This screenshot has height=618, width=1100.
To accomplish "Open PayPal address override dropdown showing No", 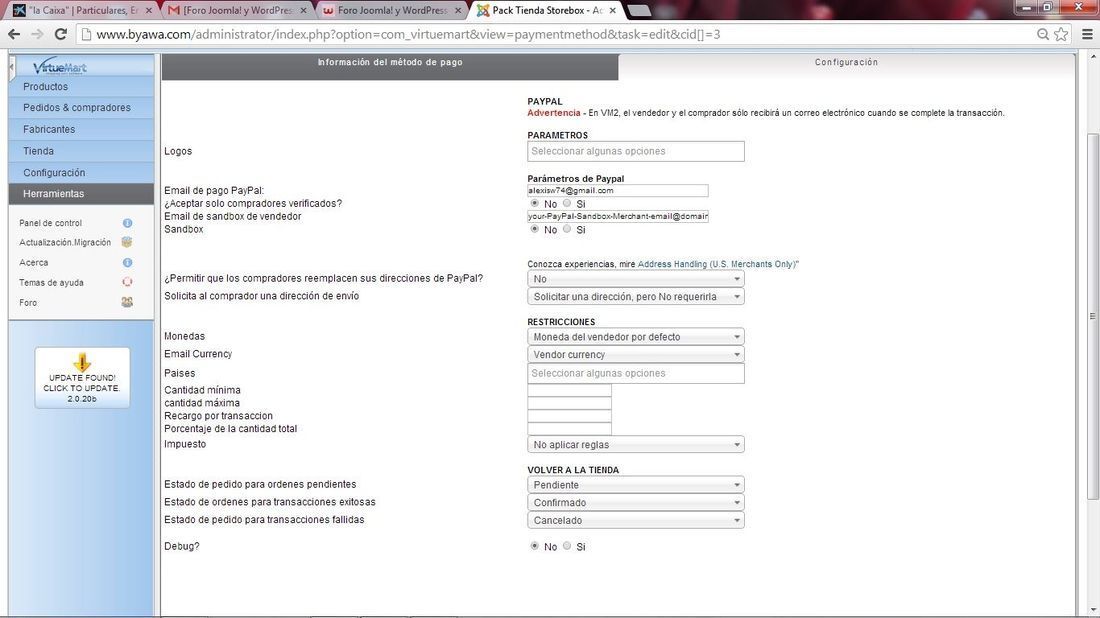I will pos(636,278).
